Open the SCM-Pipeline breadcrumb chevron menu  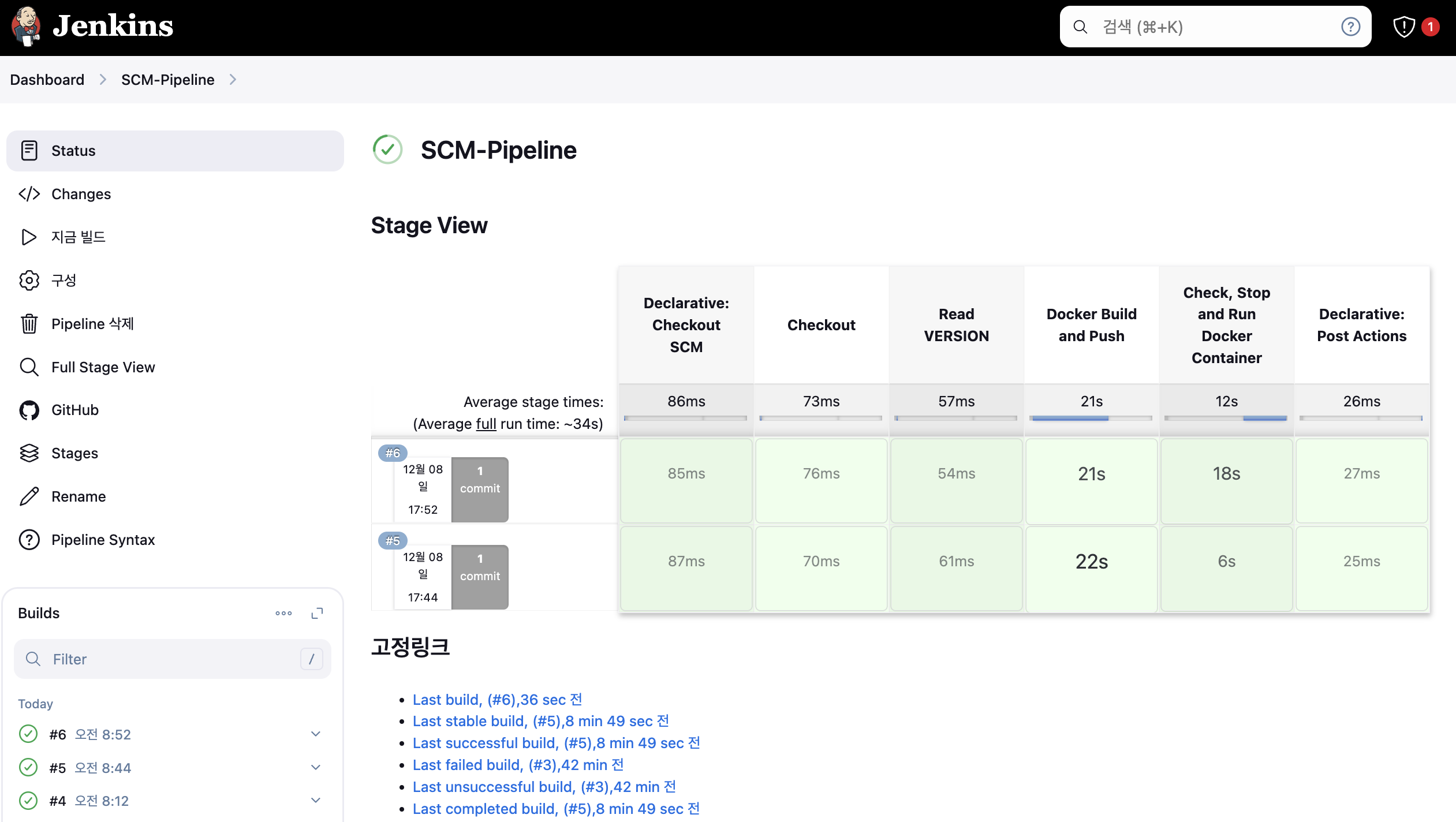point(233,80)
